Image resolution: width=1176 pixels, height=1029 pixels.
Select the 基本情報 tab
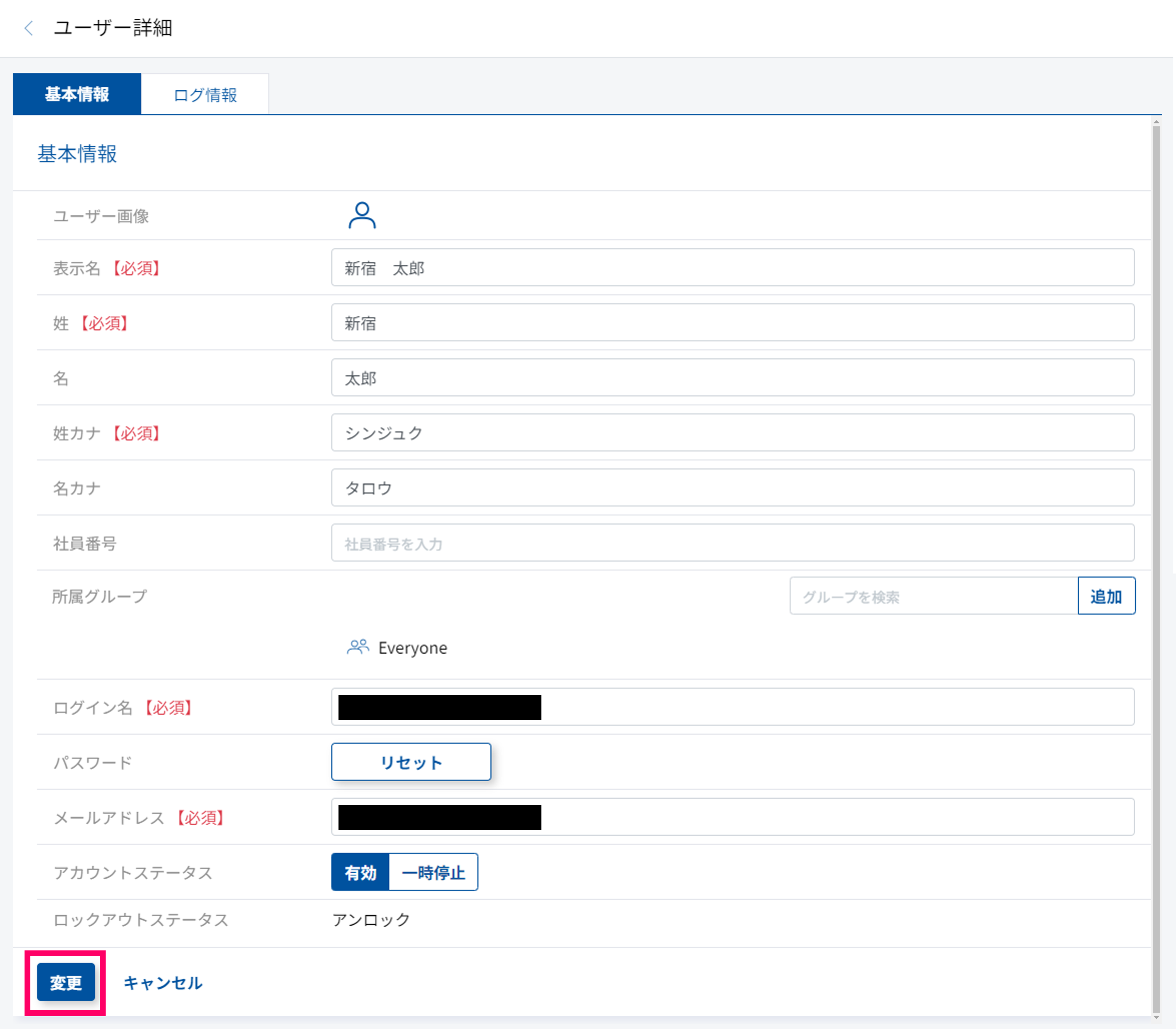[x=77, y=94]
